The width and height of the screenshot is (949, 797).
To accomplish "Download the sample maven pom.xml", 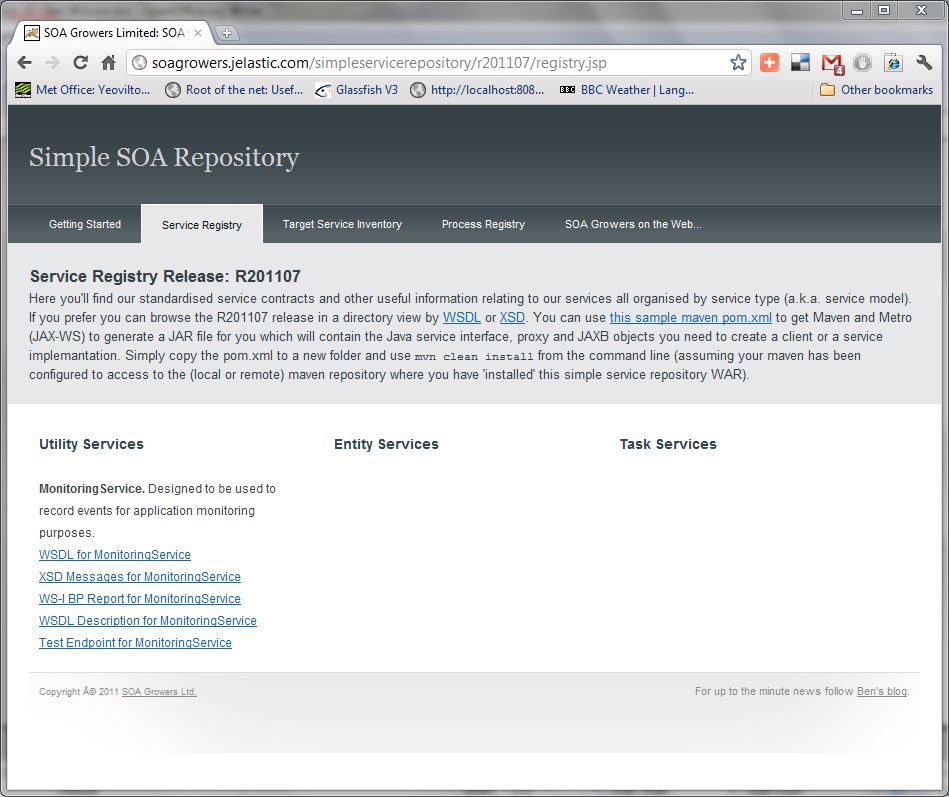I will pos(690,318).
